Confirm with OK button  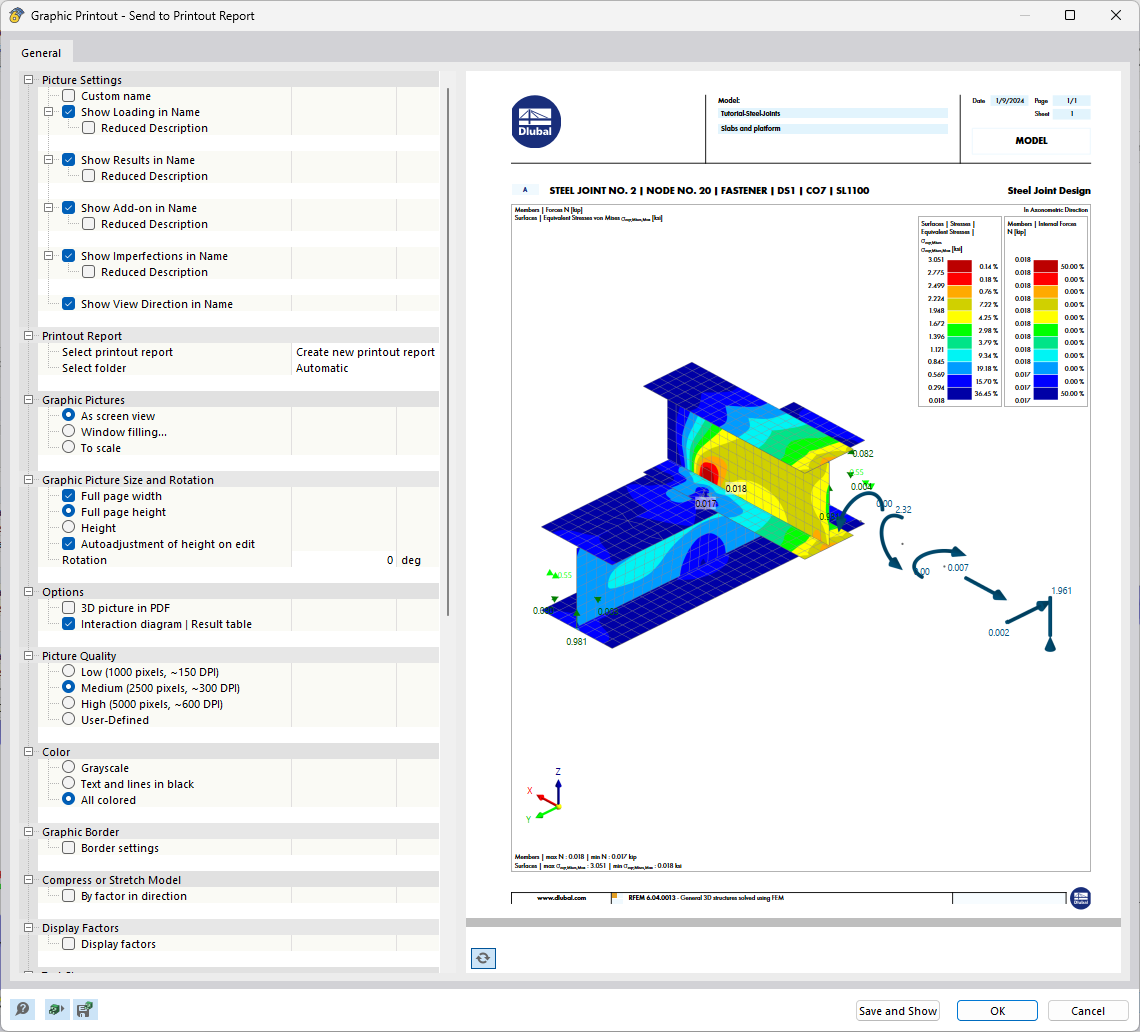997,1011
